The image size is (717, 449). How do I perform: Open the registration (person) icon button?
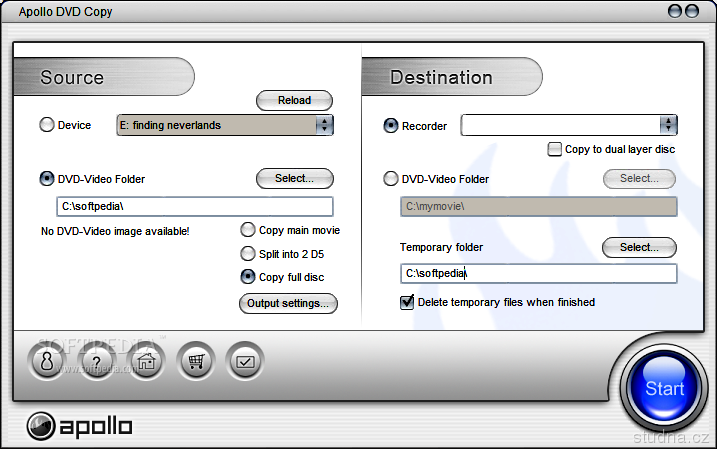tap(47, 361)
